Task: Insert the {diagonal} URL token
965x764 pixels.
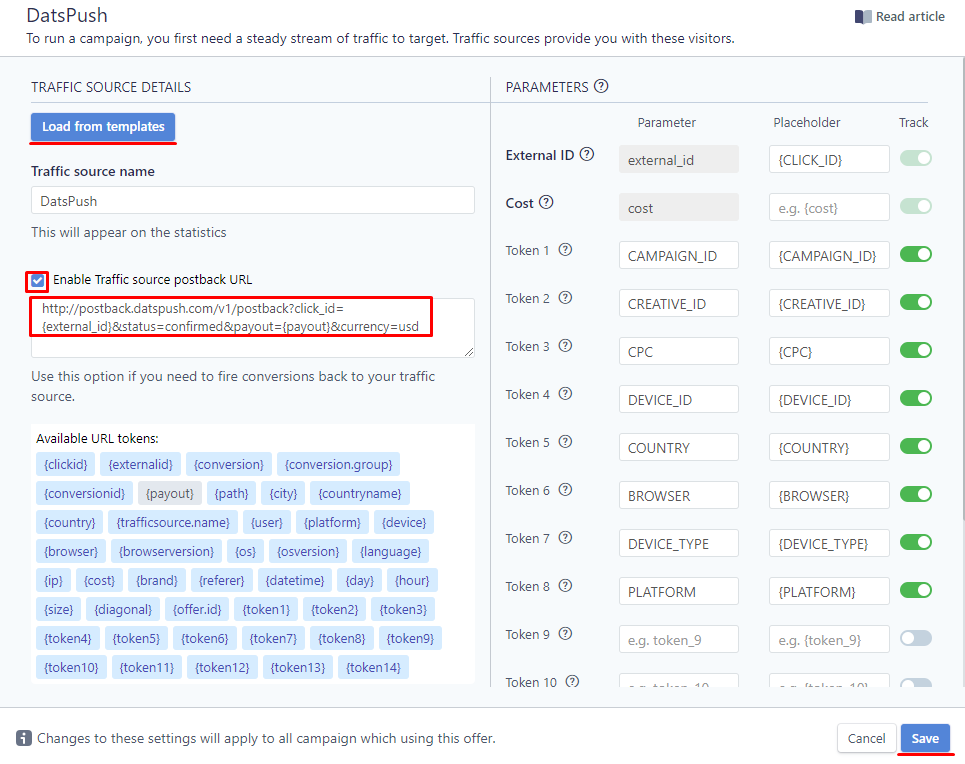Action: (123, 609)
